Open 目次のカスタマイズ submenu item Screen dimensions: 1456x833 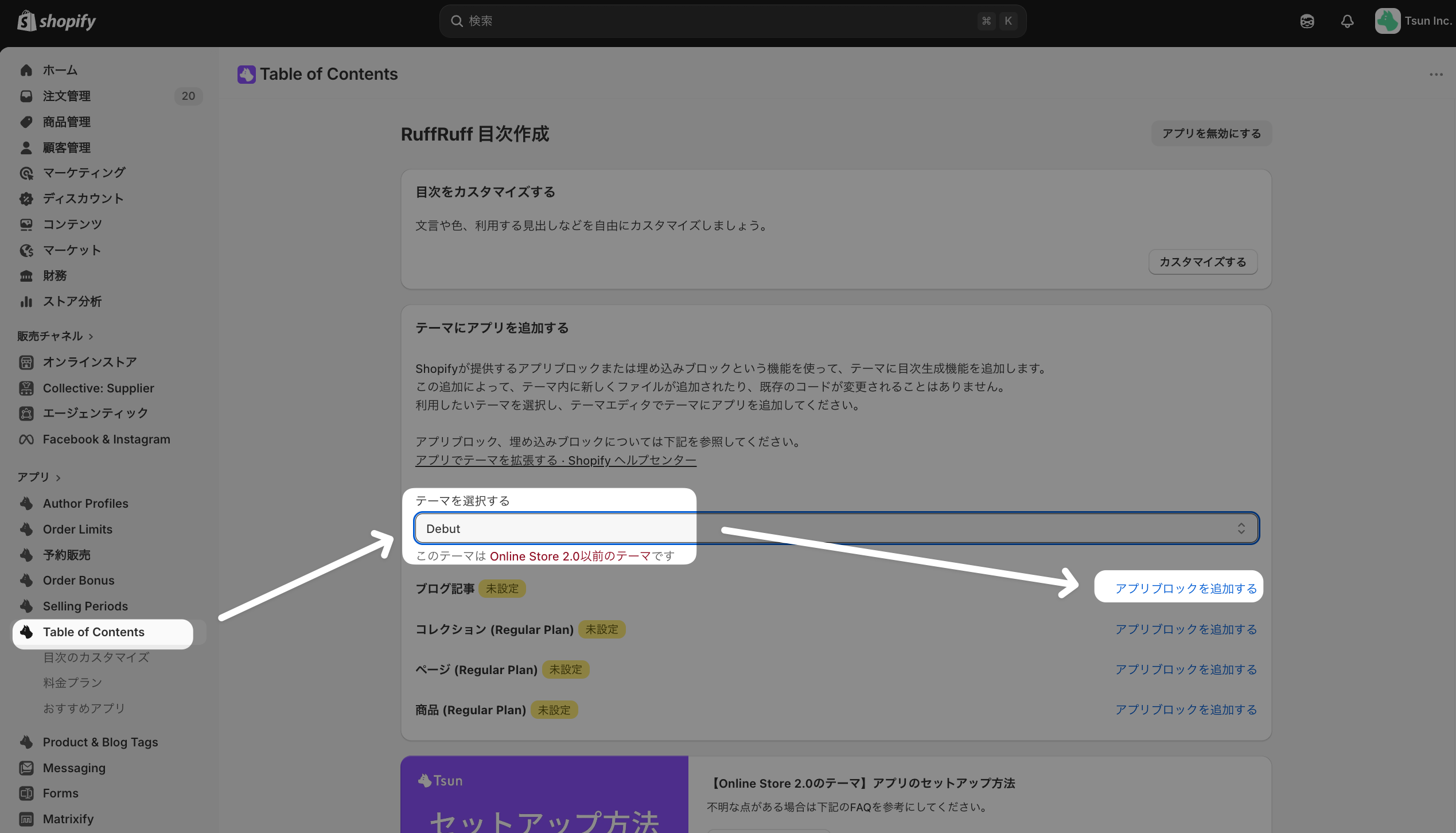pos(96,657)
